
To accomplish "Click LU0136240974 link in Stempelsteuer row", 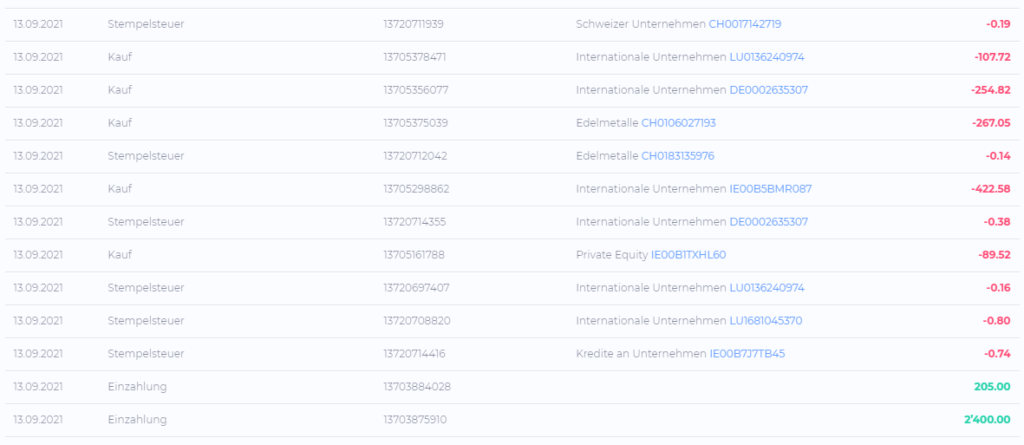I will click(x=767, y=288).
